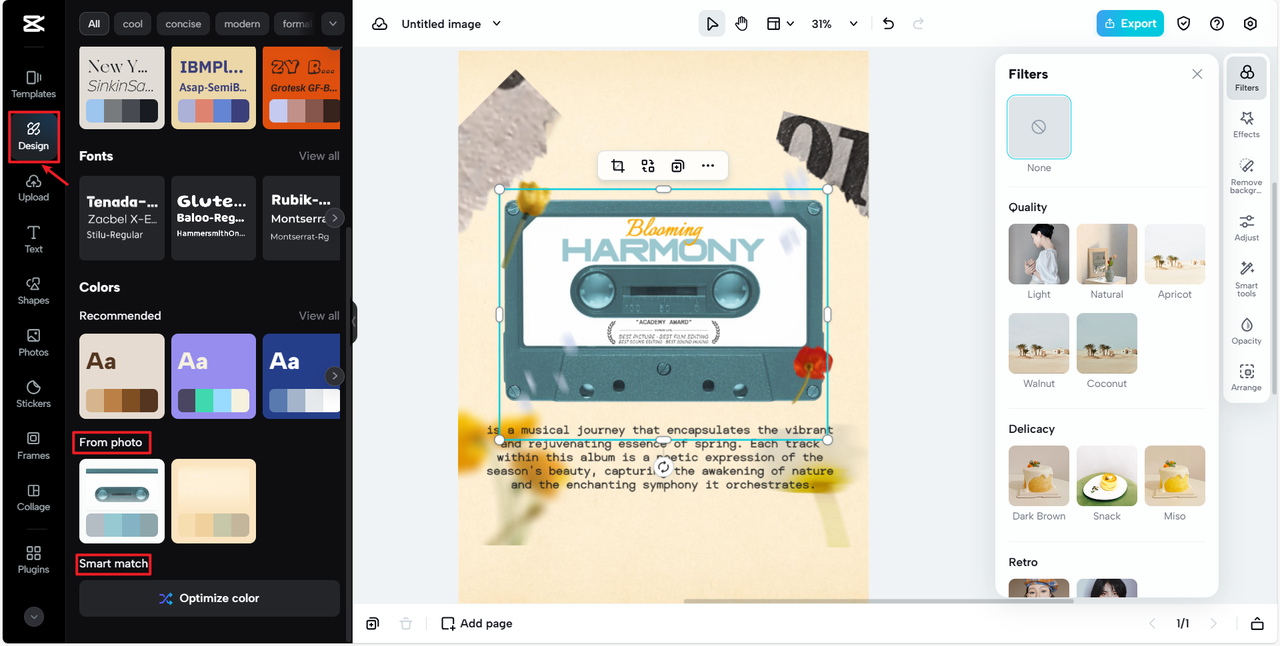Select the cool style filter tag
This screenshot has height=646, width=1280.
pos(133,24)
